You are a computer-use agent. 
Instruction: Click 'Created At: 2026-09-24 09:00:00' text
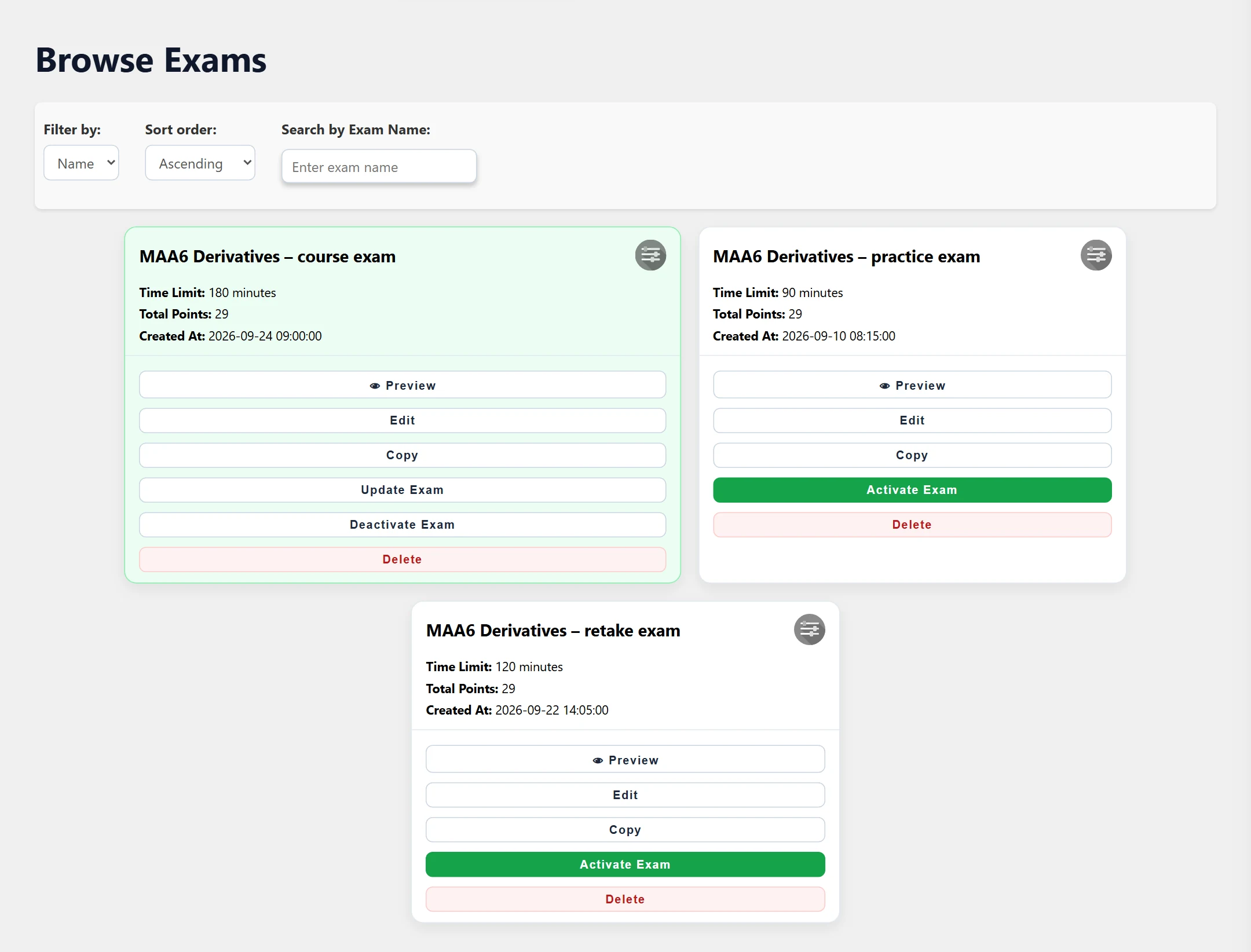[231, 336]
